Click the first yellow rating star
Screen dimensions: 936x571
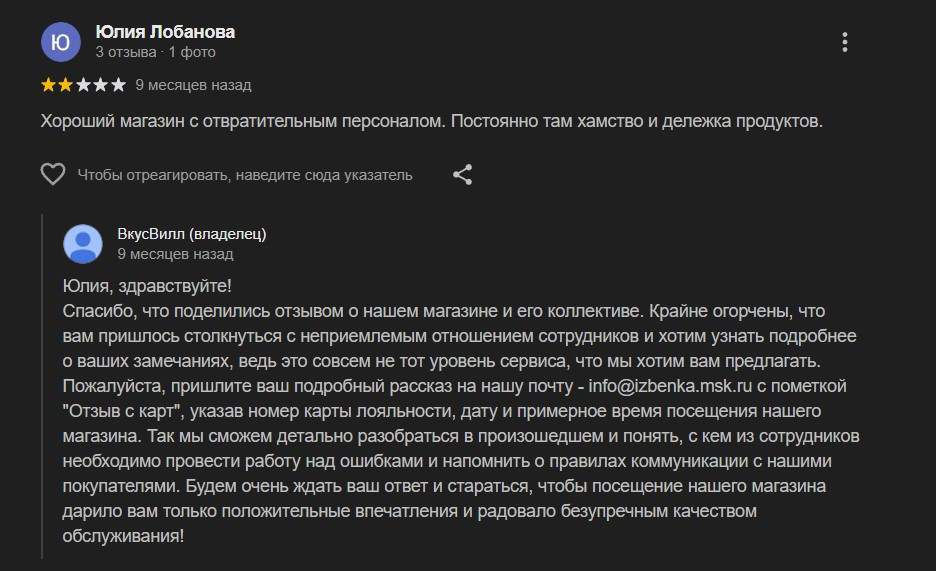tap(49, 85)
